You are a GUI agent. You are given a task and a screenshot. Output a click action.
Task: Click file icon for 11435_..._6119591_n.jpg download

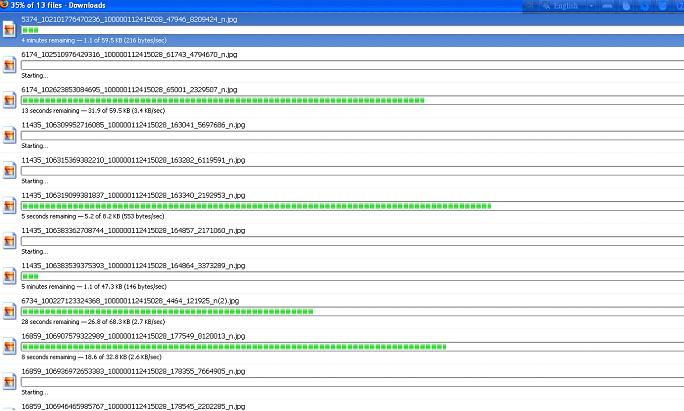pyautogui.click(x=9, y=171)
